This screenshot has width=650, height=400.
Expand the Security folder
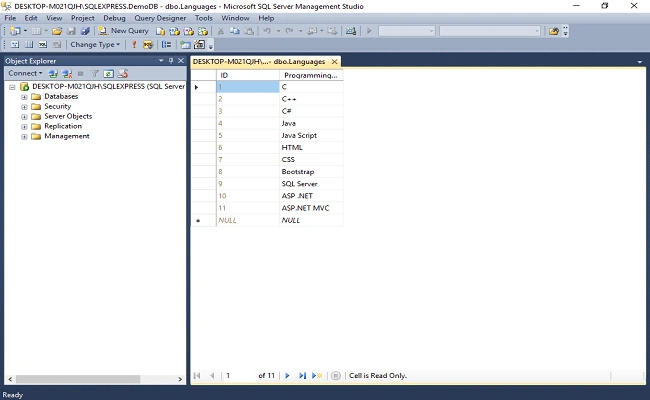tap(24, 107)
